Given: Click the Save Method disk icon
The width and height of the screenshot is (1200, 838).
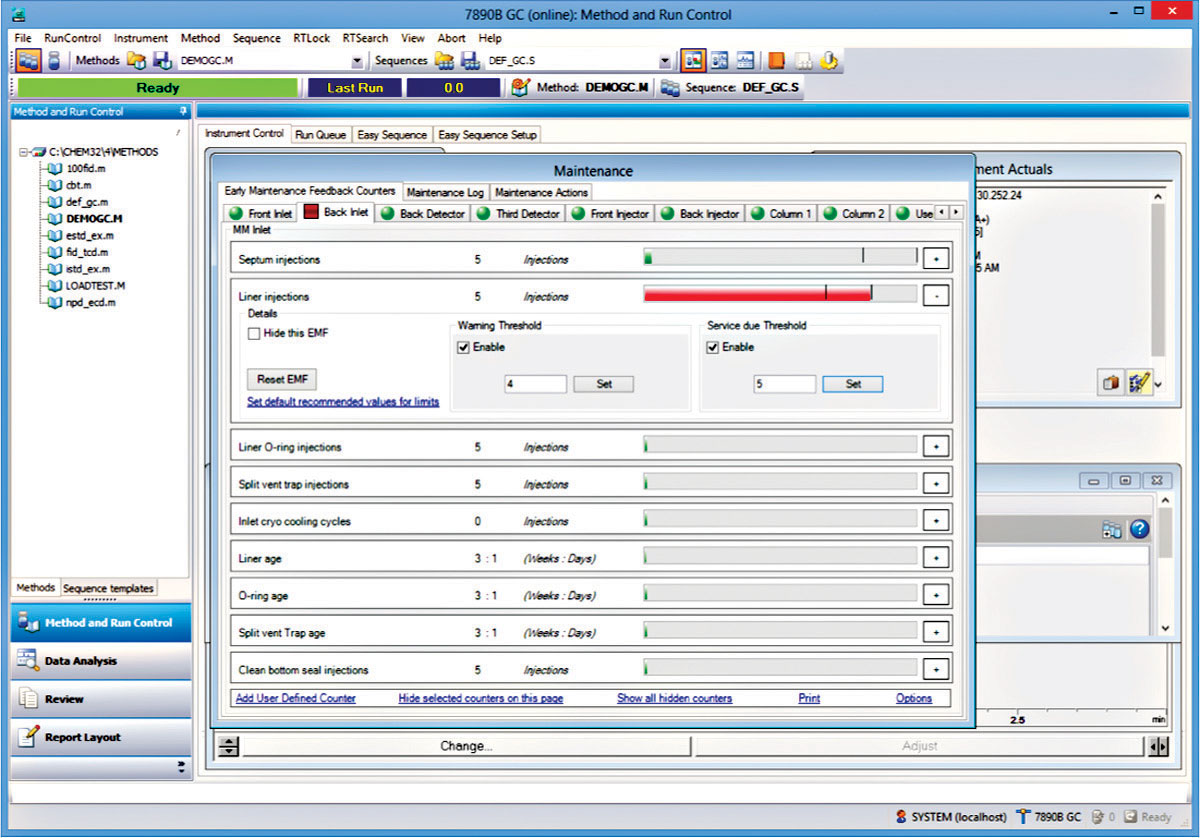Looking at the screenshot, I should click(x=161, y=61).
